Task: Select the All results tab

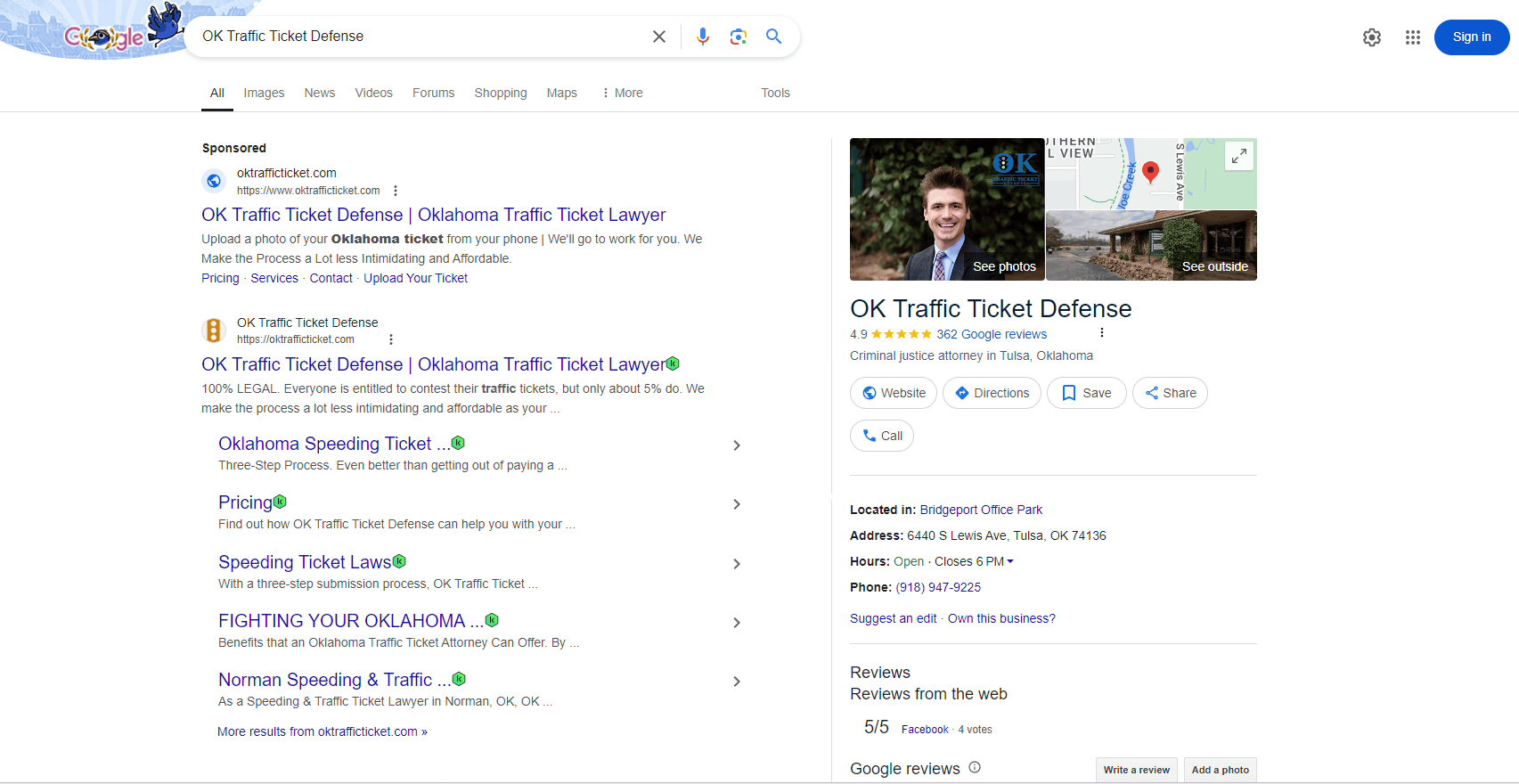Action: (217, 93)
